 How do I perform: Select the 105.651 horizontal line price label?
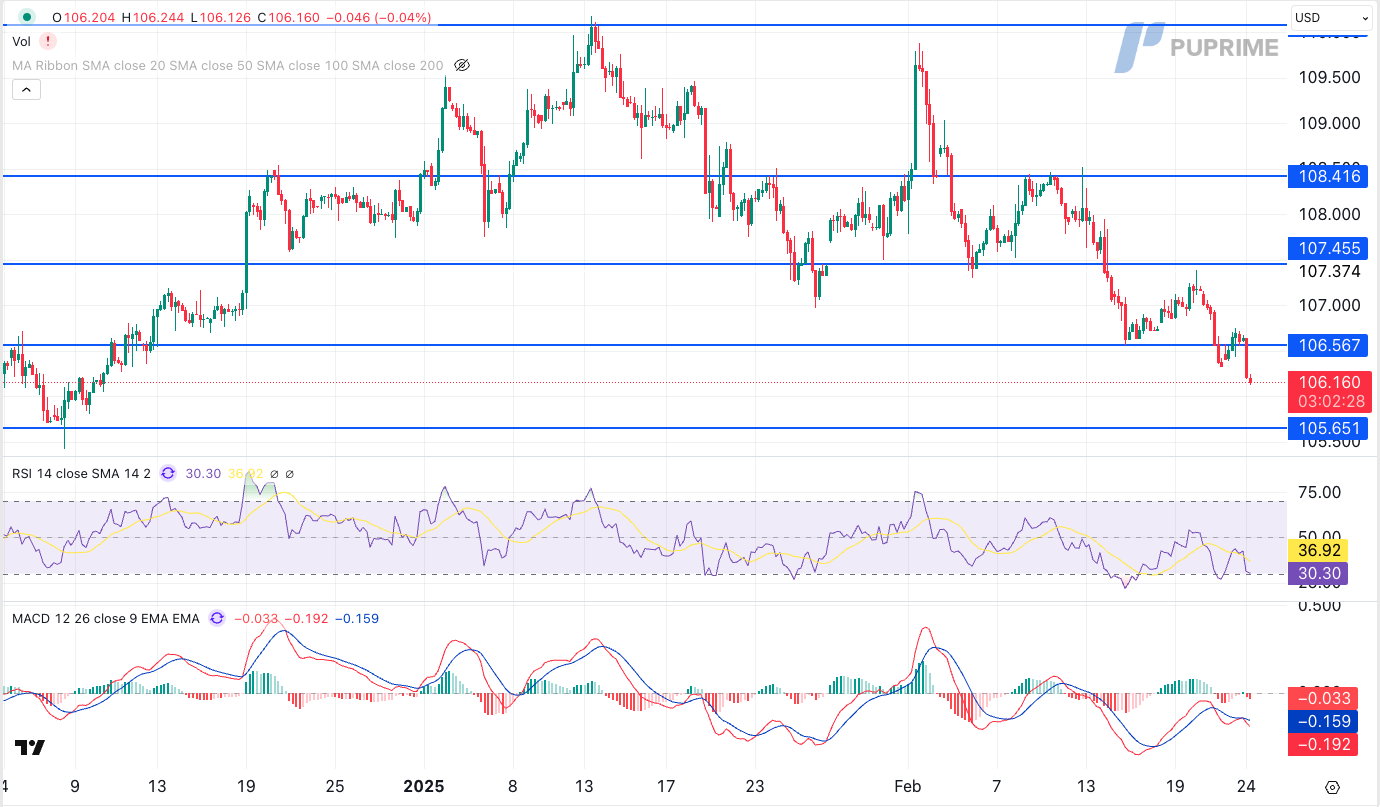(1330, 428)
